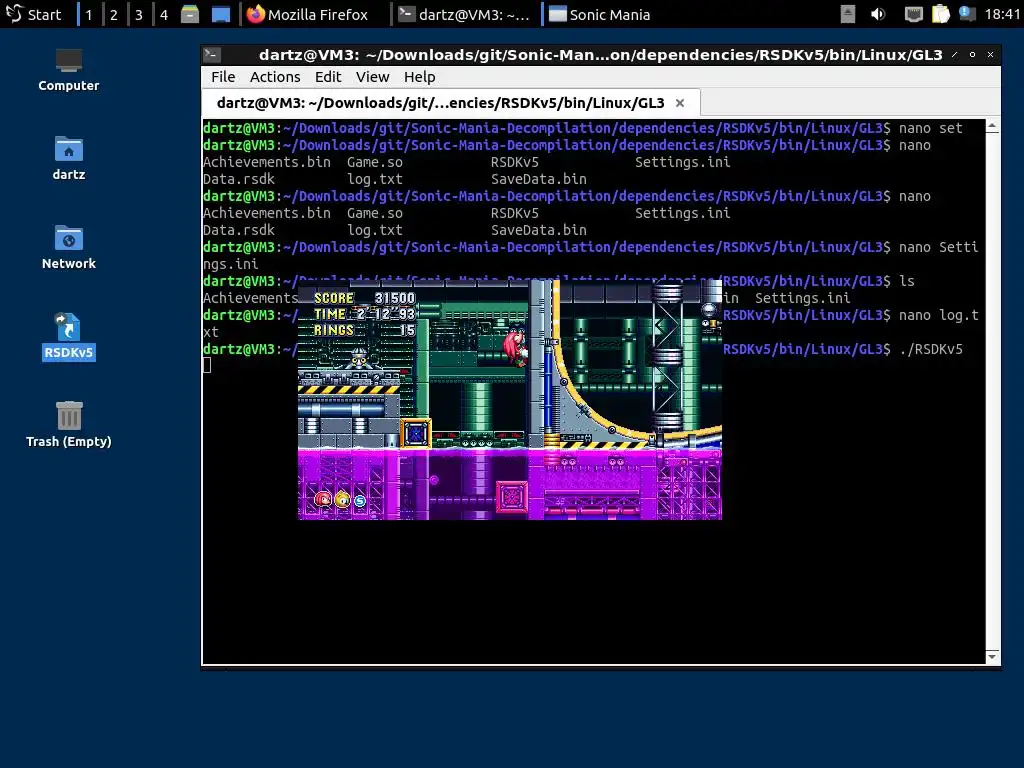Open the terminal View menu
Image resolution: width=1024 pixels, height=768 pixels.
click(x=372, y=77)
